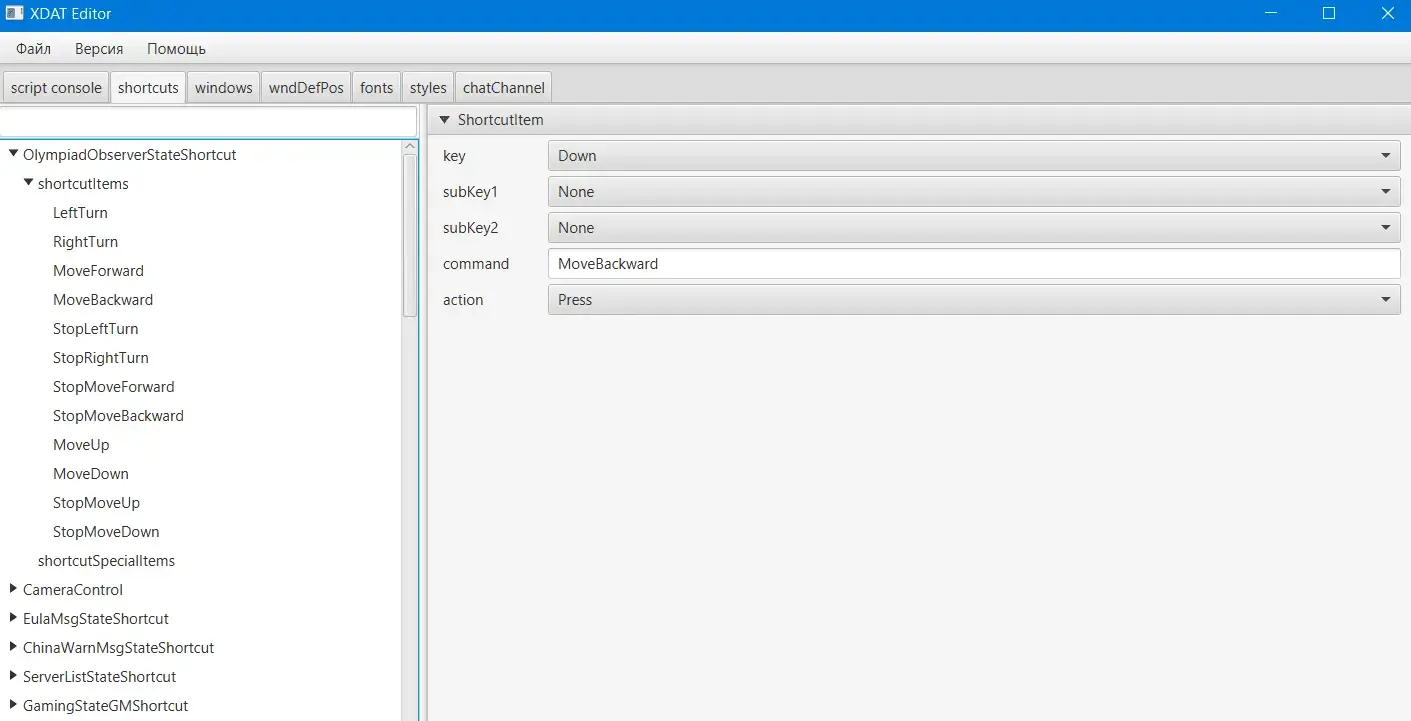This screenshot has height=721, width=1411.
Task: Expand the ChinaWarnMsgStateShortcut node arrow
Action: 13,647
